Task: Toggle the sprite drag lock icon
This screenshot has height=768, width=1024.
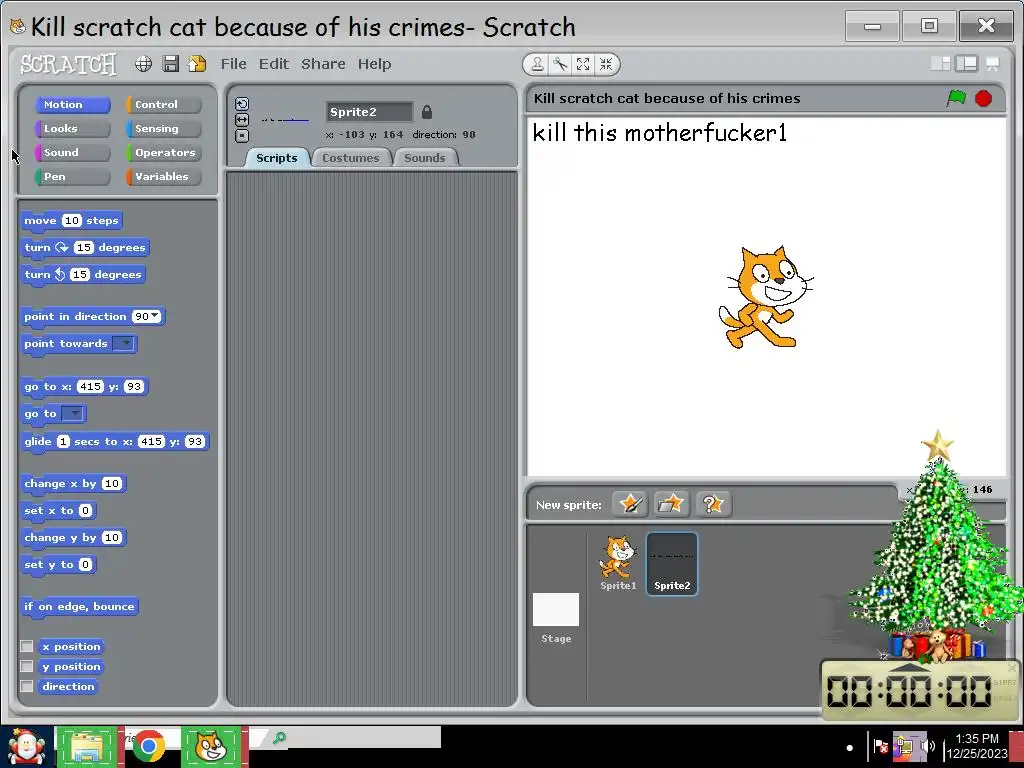Action: [426, 112]
